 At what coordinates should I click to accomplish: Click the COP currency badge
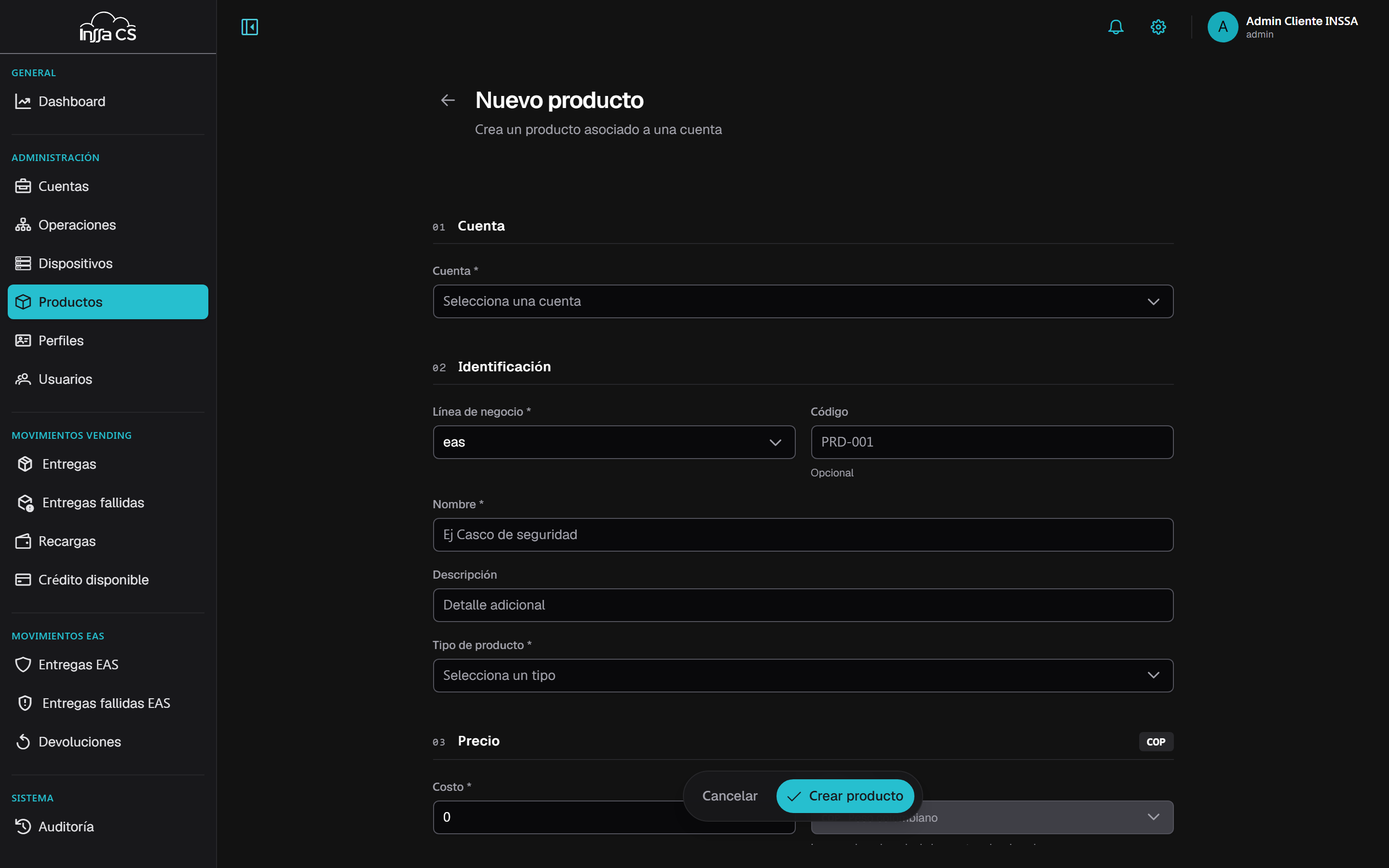[x=1156, y=742]
